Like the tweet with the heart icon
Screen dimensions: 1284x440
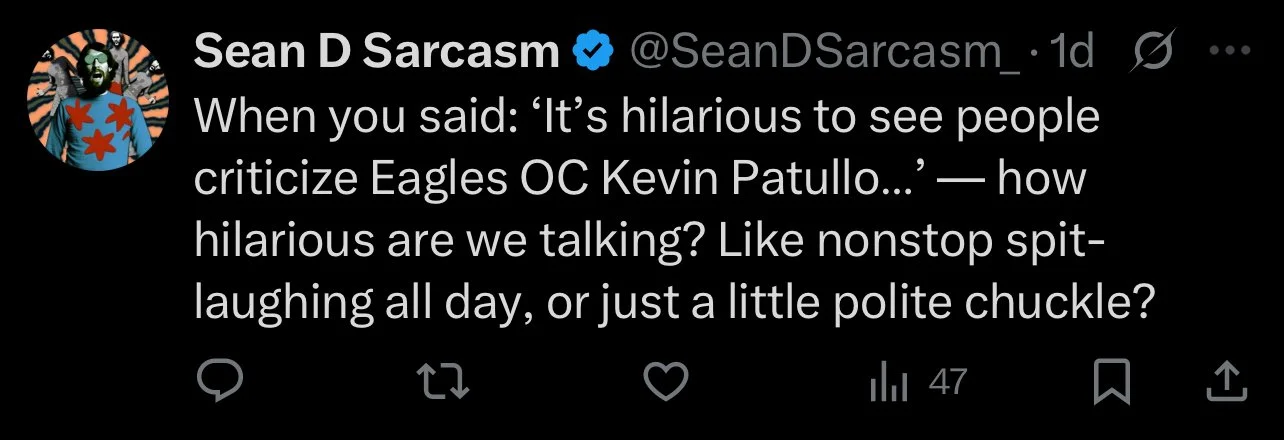(x=665, y=382)
